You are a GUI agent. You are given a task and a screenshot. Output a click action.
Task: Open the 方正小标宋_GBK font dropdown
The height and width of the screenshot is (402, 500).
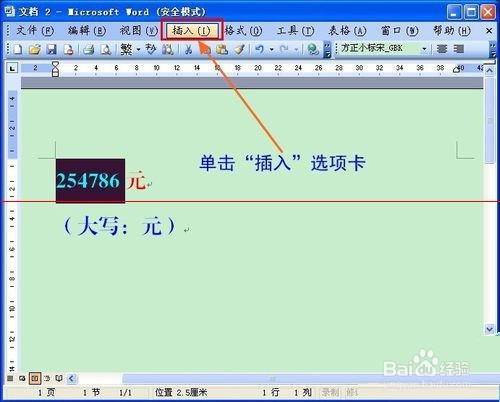[x=424, y=49]
